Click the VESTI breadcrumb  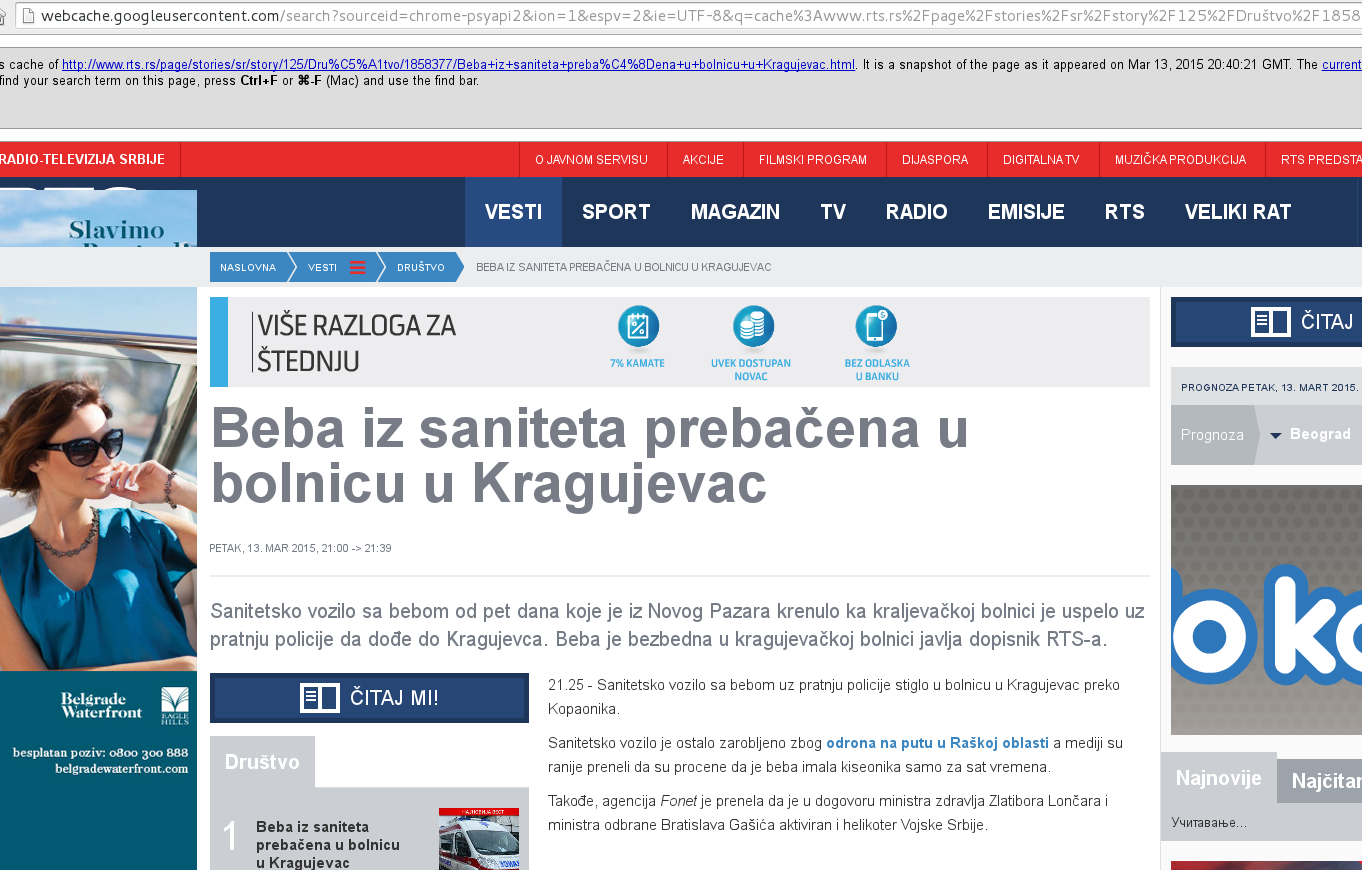[x=322, y=267]
